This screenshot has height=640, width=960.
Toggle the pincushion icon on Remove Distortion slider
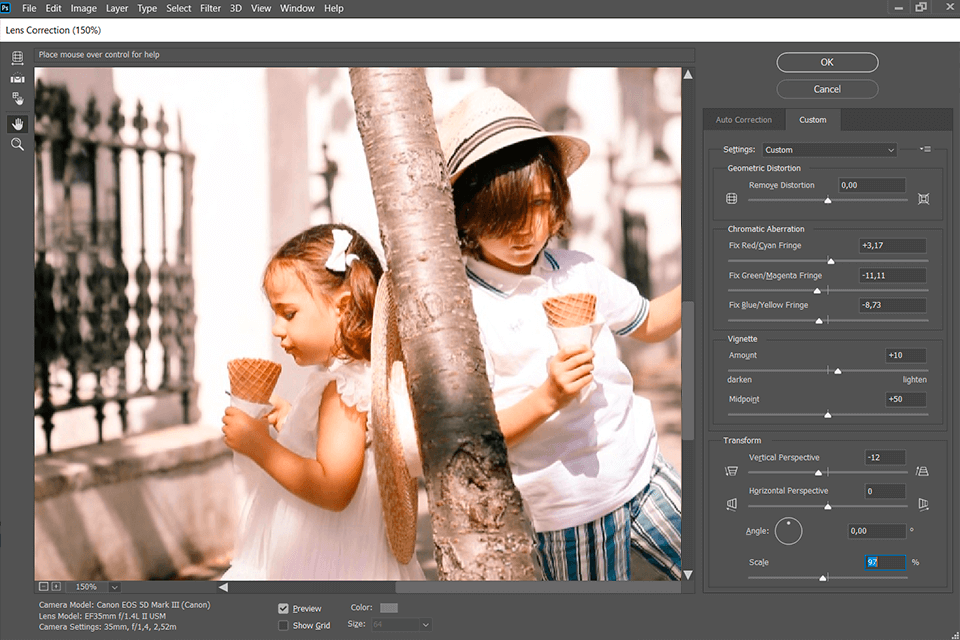click(x=925, y=198)
